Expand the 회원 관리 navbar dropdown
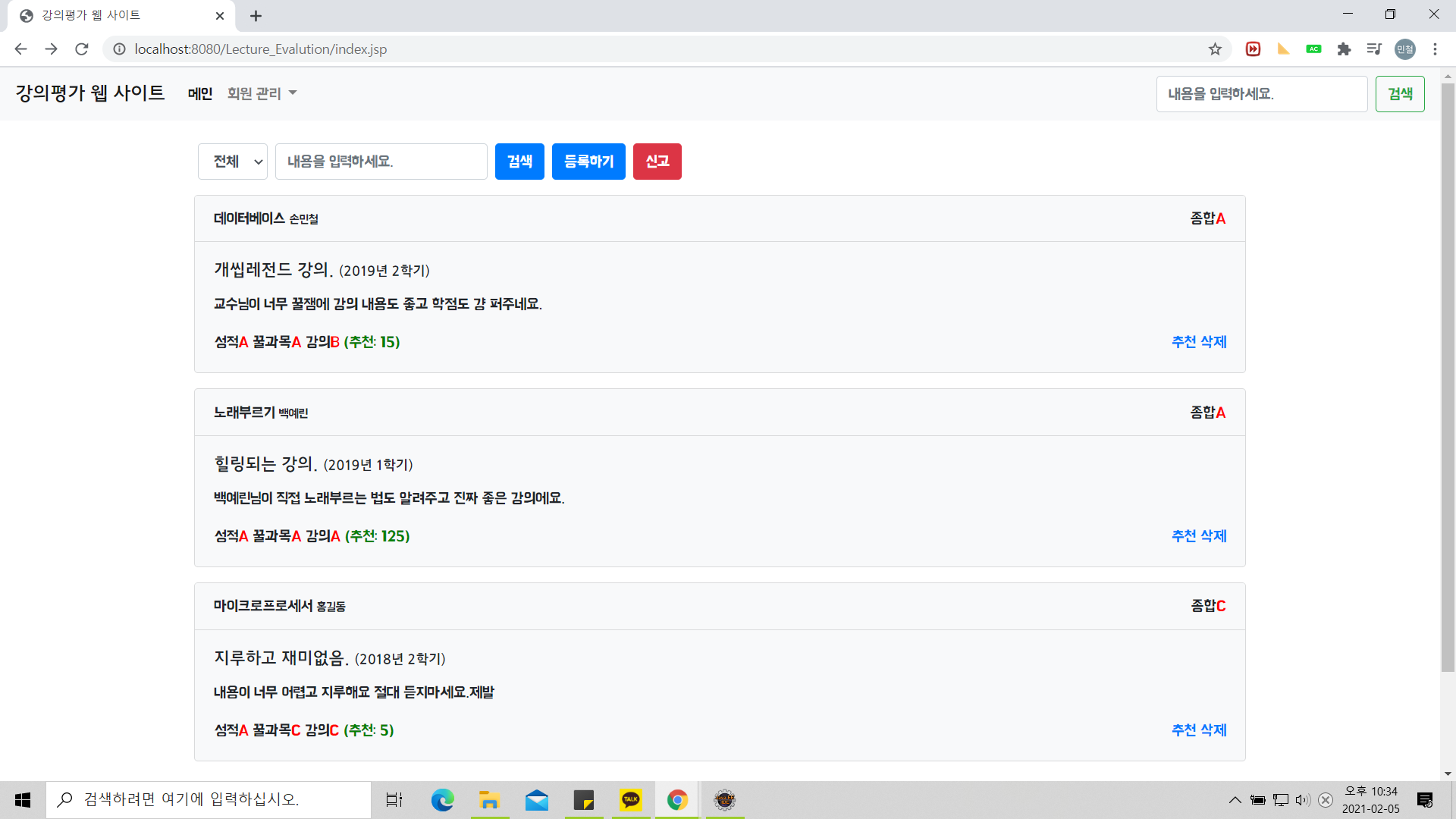This screenshot has height=819, width=1456. tap(262, 93)
